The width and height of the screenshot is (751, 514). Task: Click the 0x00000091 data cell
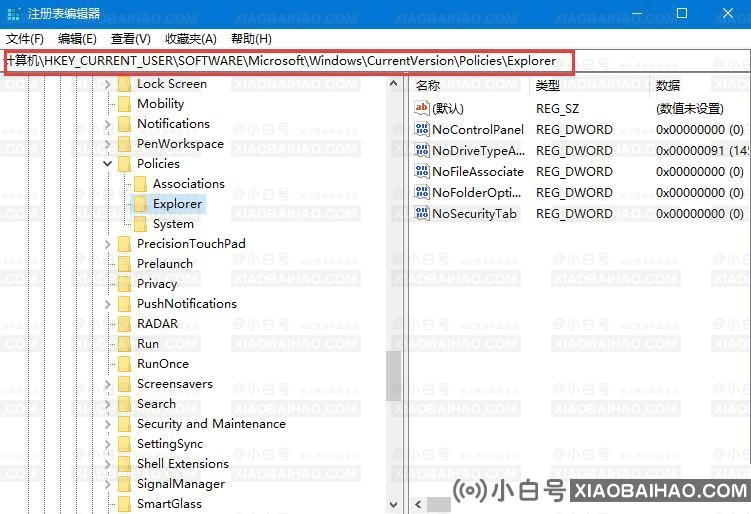point(702,151)
